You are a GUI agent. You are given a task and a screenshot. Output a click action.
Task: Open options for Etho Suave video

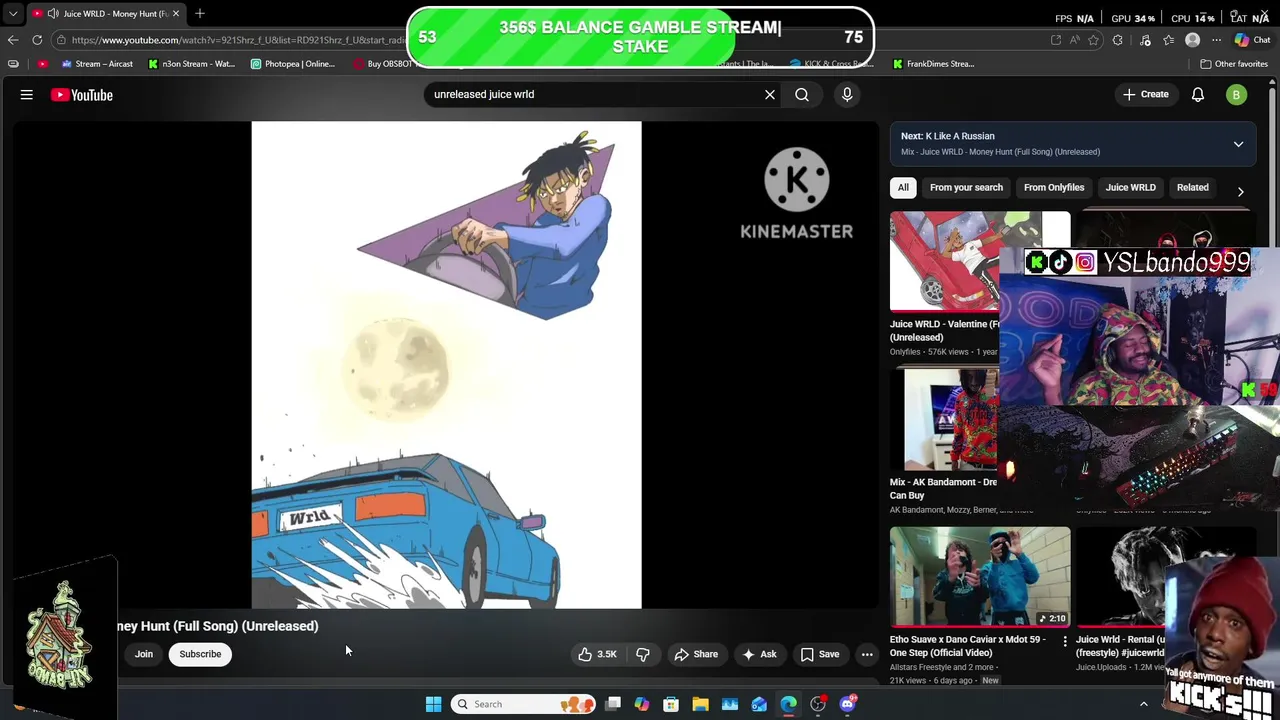tap(1064, 641)
